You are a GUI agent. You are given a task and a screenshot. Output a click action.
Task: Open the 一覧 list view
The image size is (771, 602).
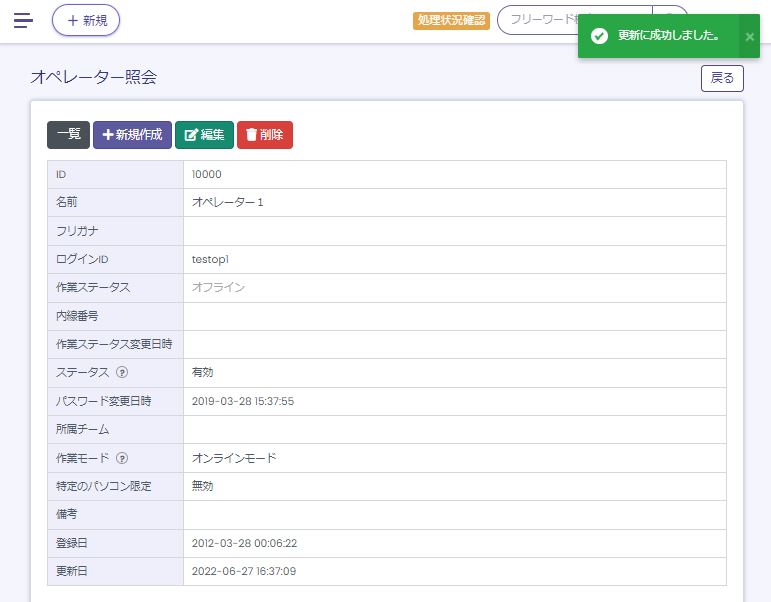click(x=68, y=135)
